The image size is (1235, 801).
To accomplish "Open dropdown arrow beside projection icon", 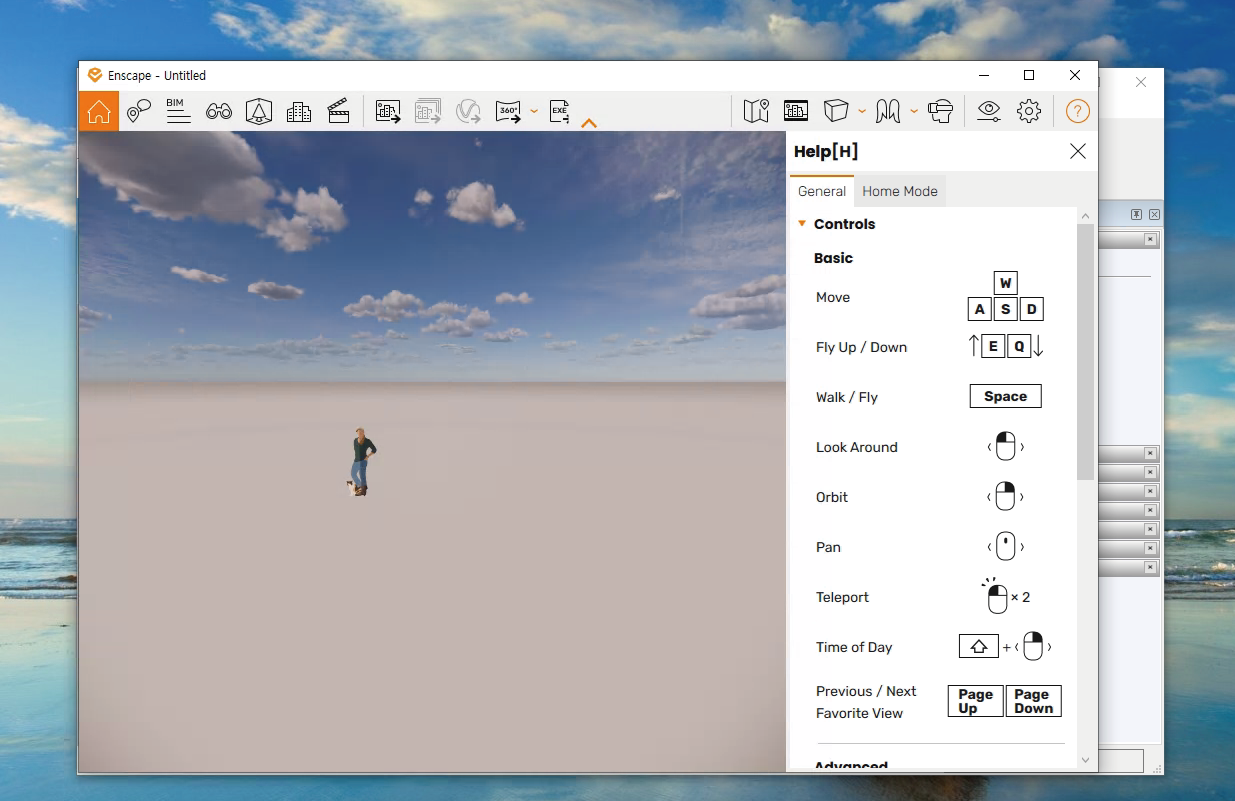I will pyautogui.click(x=914, y=111).
